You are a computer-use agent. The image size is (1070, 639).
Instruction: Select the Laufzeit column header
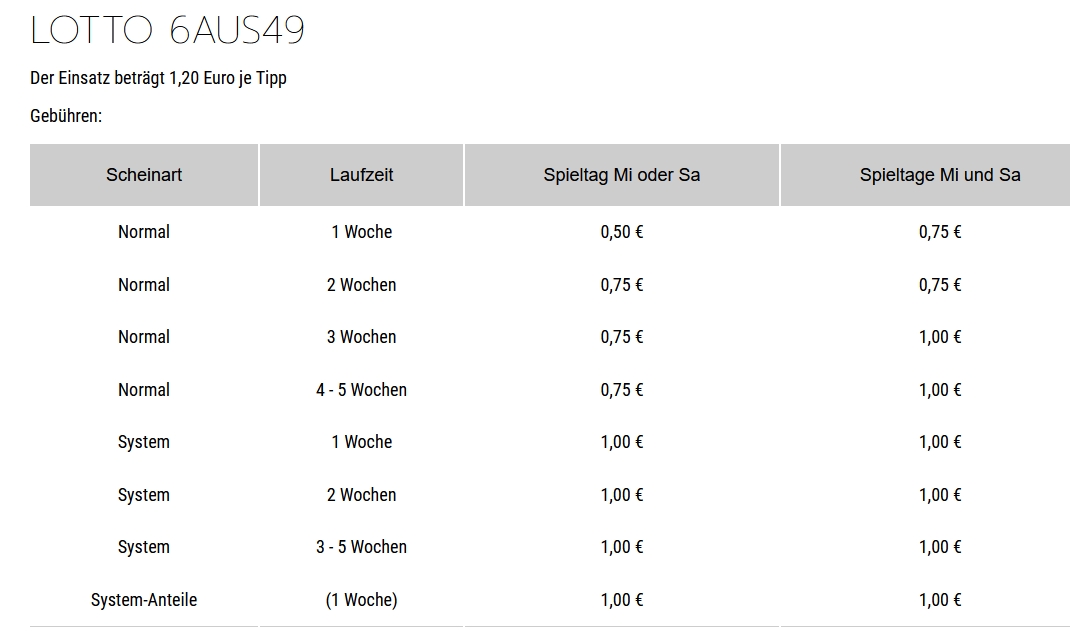[362, 175]
